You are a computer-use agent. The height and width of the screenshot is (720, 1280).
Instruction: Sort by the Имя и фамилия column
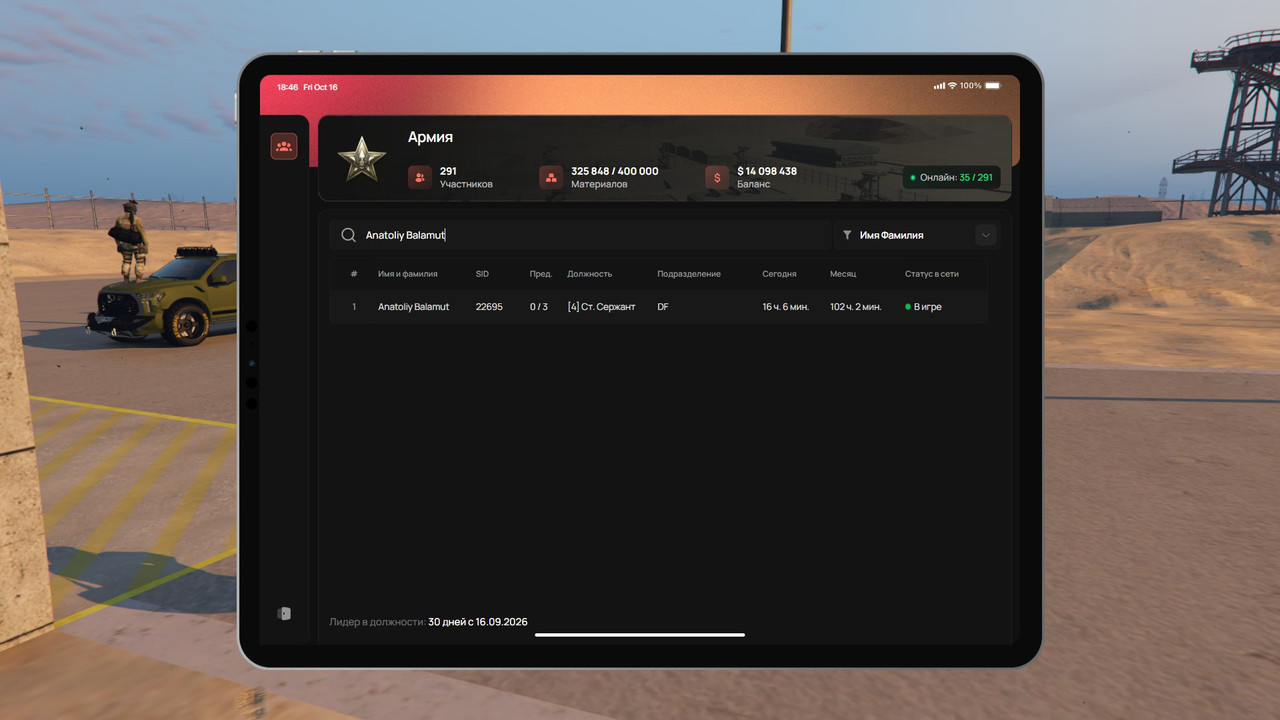pos(407,274)
